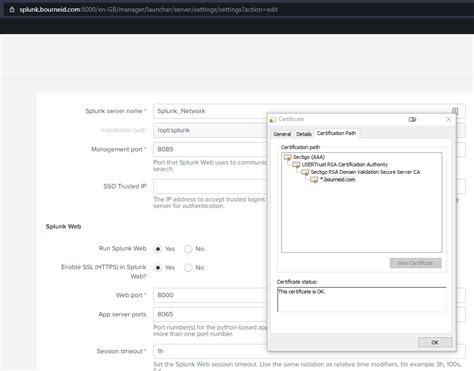Select Sectigo RSA Domain Validation Secure Server CA
Image resolution: width=474 pixels, height=371 pixels.
[365, 172]
